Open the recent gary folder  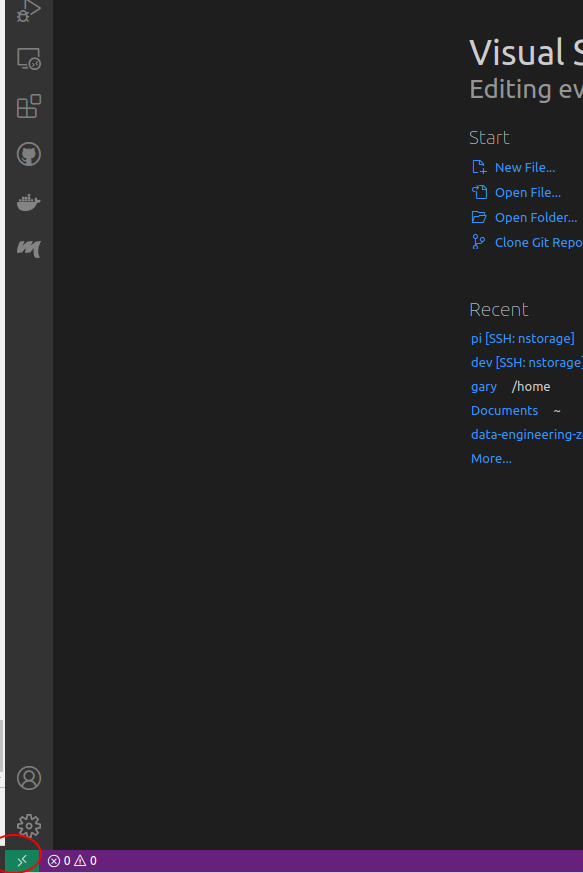(483, 386)
